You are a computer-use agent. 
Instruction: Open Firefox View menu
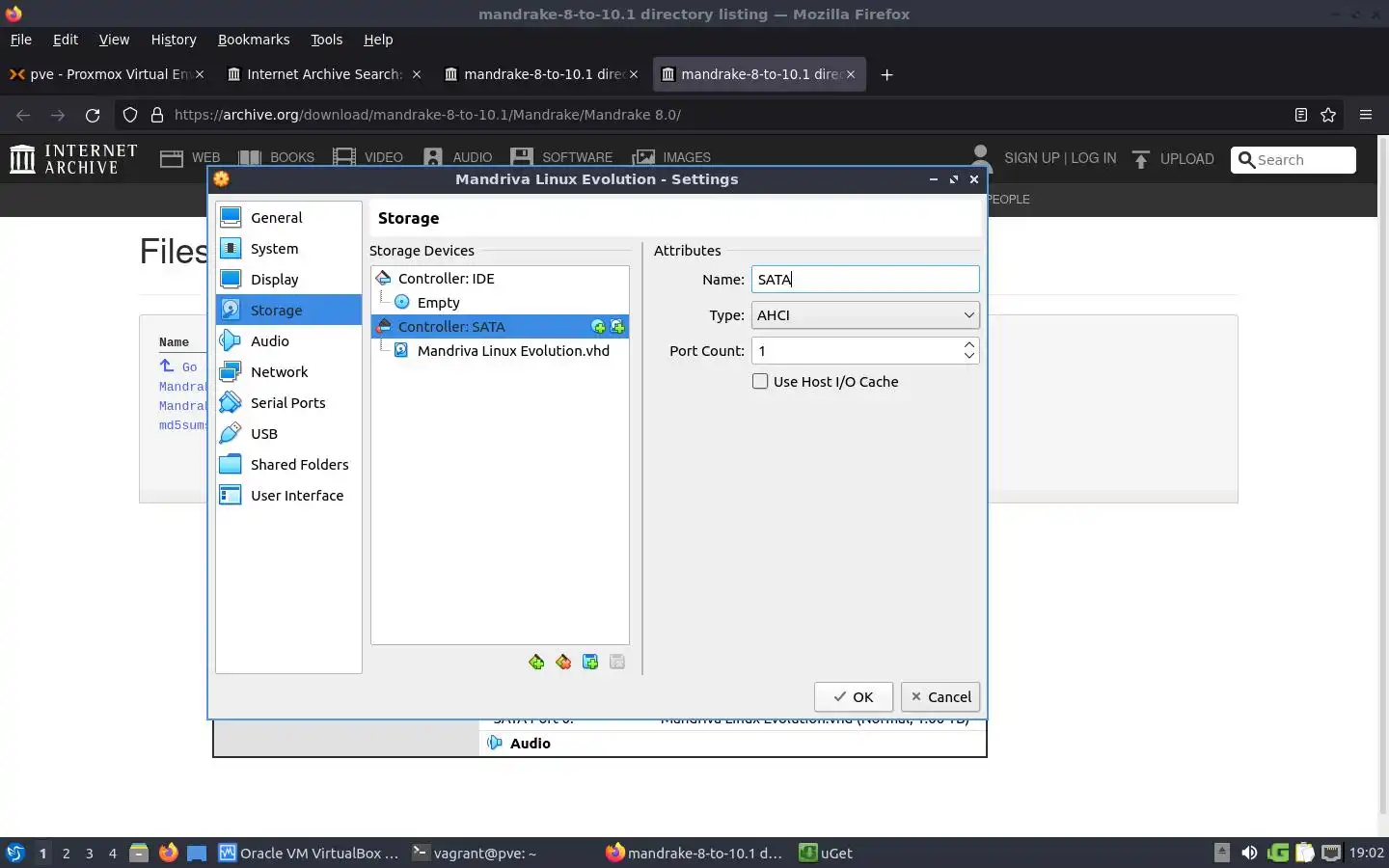click(114, 40)
